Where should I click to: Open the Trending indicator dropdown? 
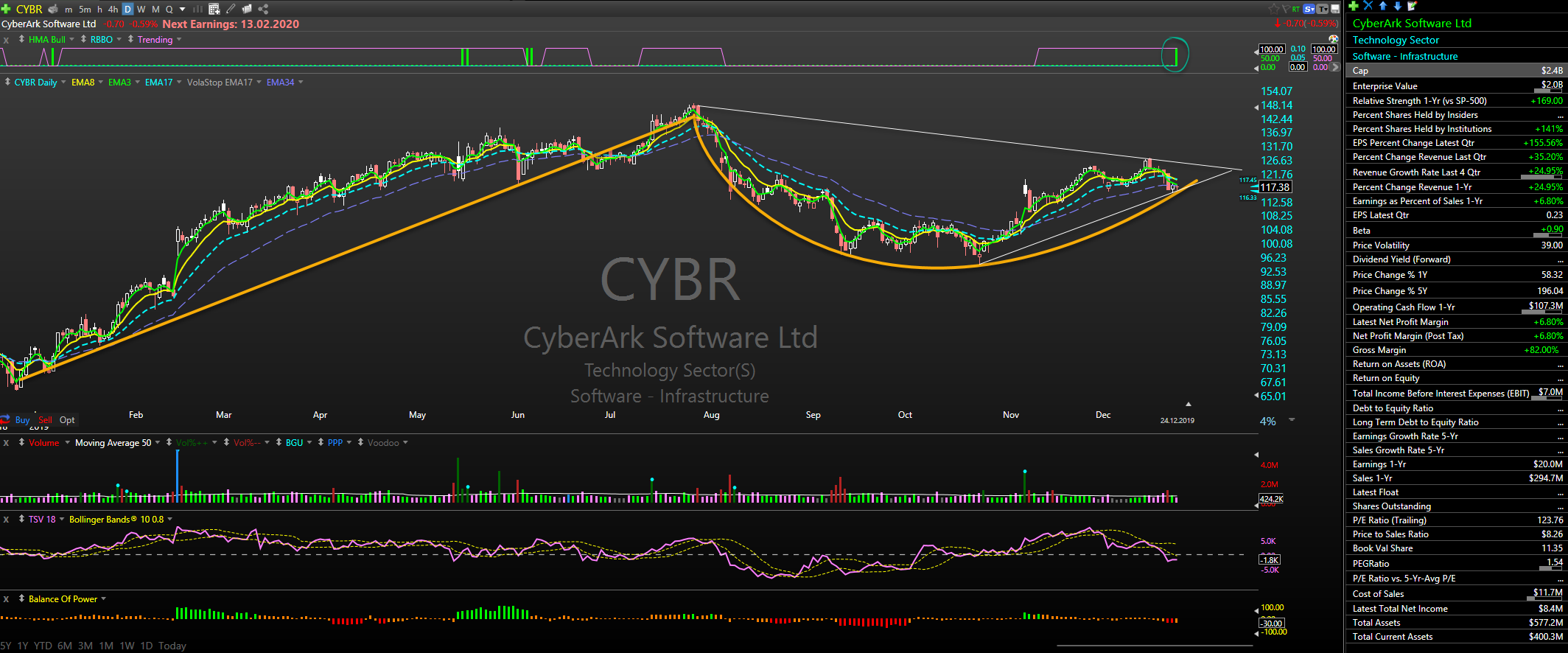click(x=179, y=40)
